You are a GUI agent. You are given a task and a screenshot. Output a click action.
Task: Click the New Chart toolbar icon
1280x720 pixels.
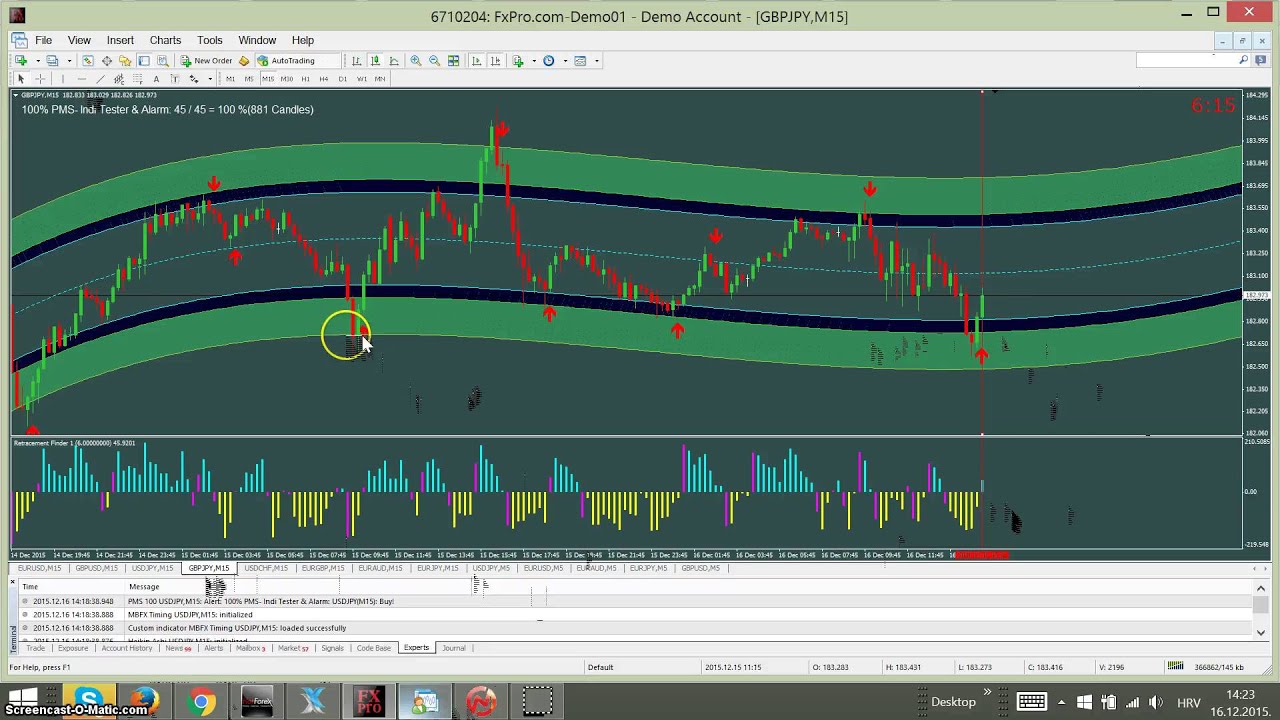[21, 61]
